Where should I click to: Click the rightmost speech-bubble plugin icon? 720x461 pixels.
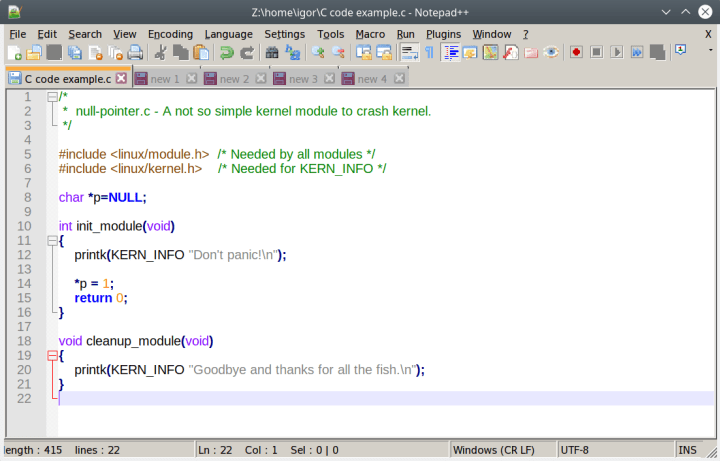click(681, 50)
